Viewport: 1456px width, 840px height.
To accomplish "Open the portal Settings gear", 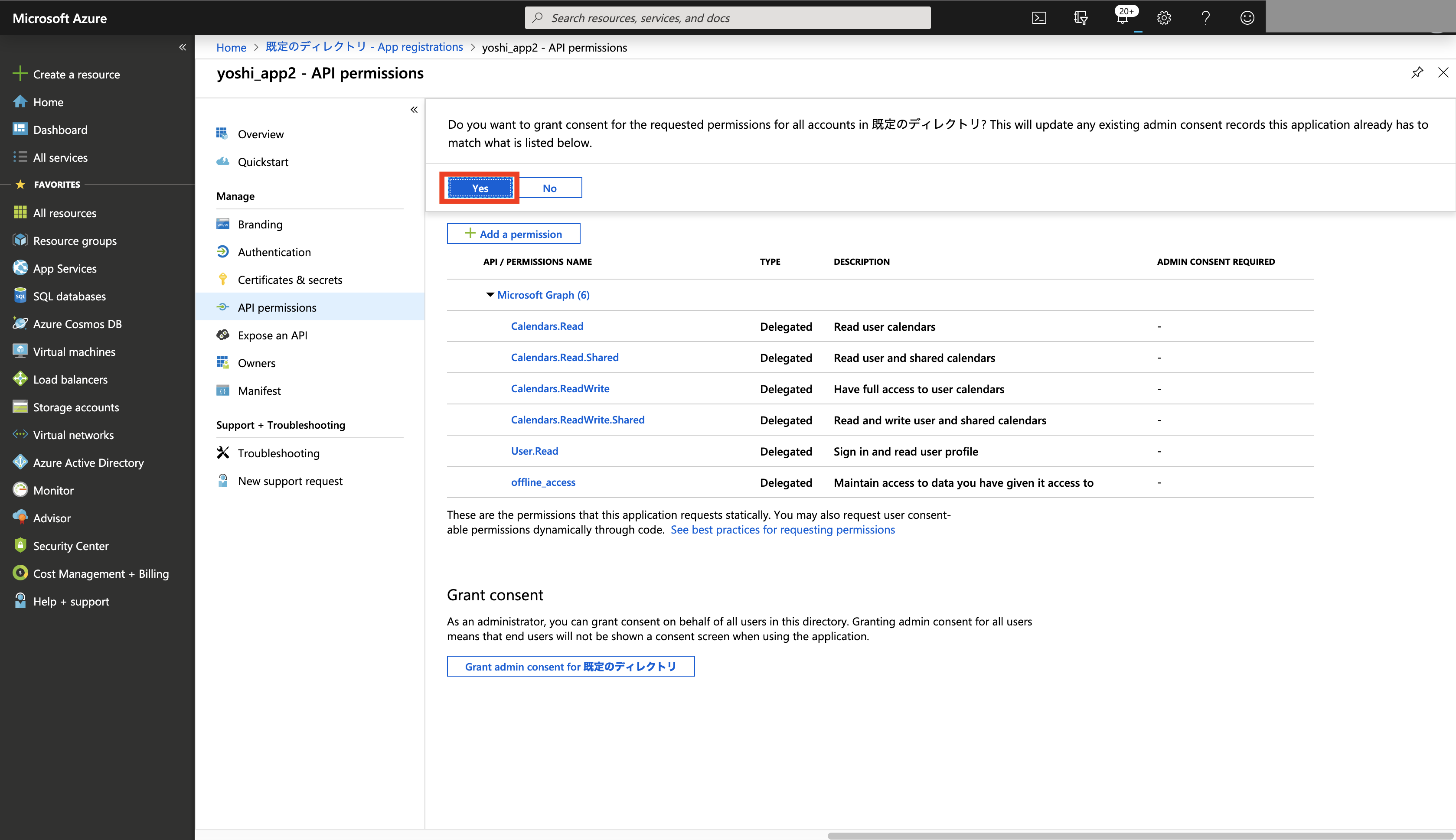I will tap(1164, 18).
